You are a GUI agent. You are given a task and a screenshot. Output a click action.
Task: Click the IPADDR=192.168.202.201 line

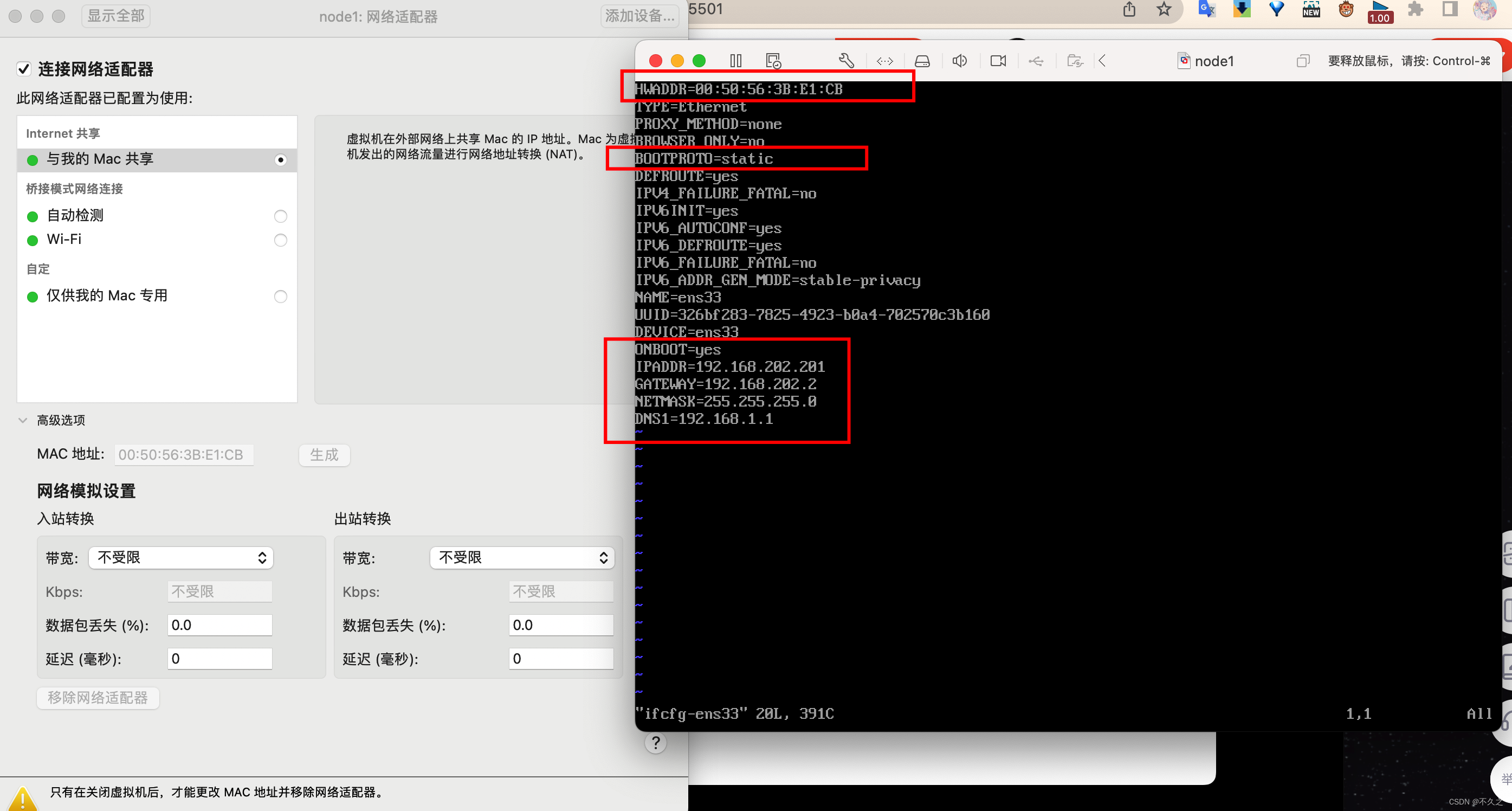[x=730, y=367]
